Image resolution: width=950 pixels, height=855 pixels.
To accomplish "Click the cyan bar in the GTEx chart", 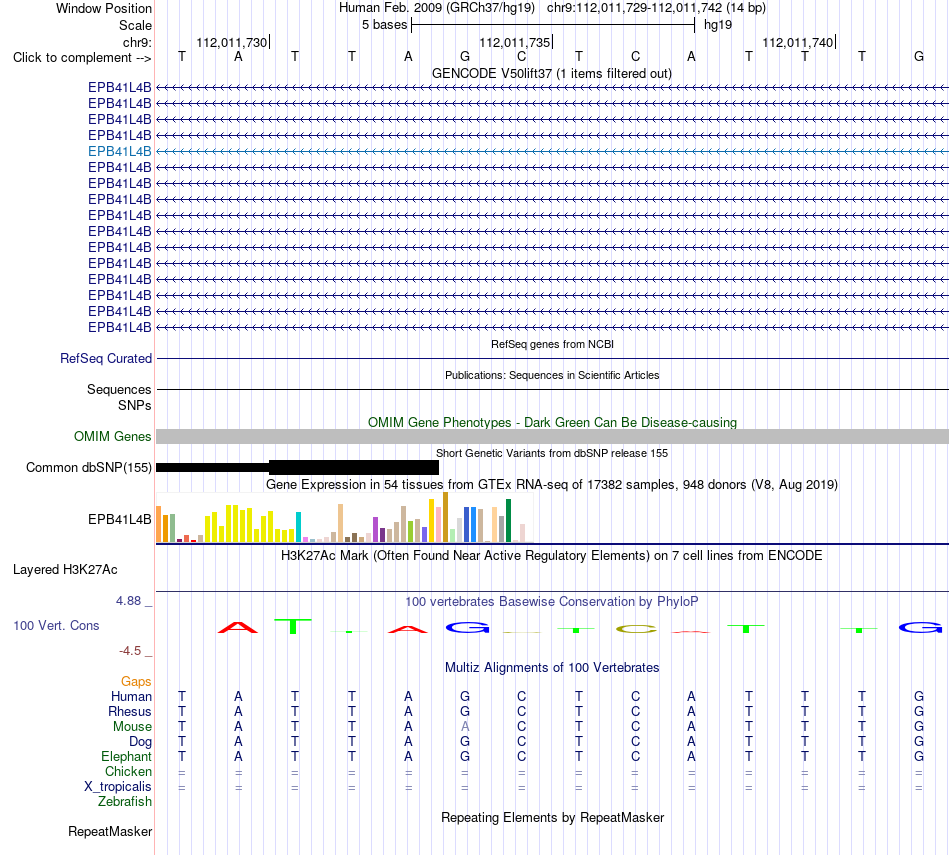I will [x=298, y=527].
